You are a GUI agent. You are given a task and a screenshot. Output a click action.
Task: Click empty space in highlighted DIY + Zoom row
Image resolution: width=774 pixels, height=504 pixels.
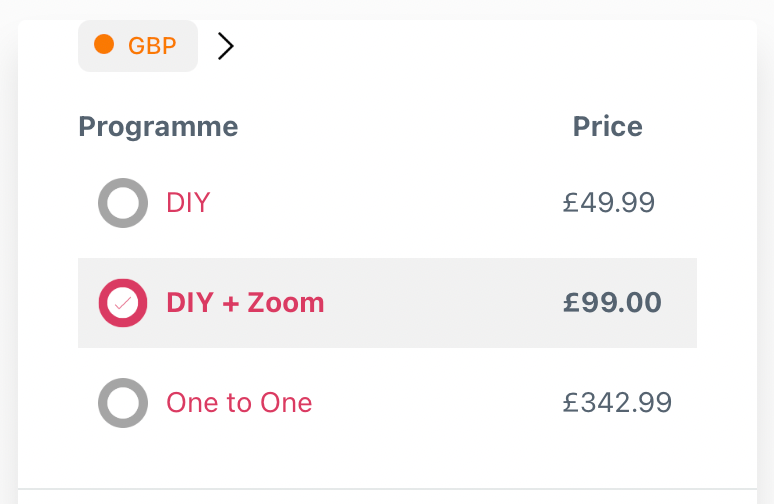pos(440,303)
